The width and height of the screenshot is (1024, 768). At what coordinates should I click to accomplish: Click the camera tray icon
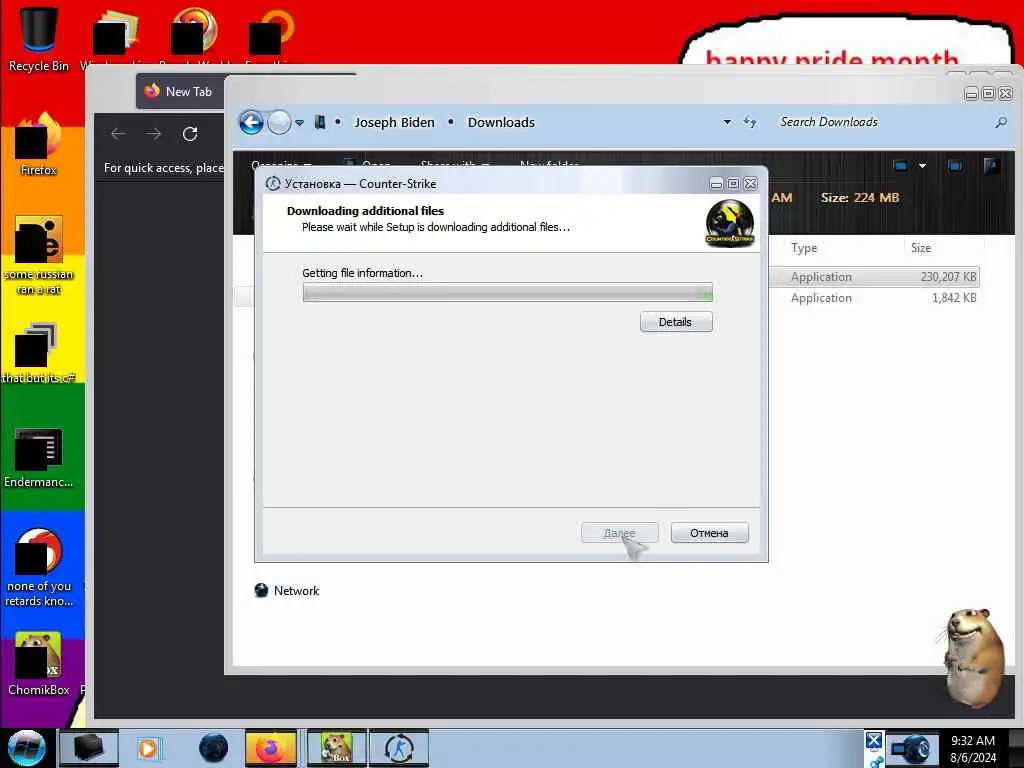910,750
